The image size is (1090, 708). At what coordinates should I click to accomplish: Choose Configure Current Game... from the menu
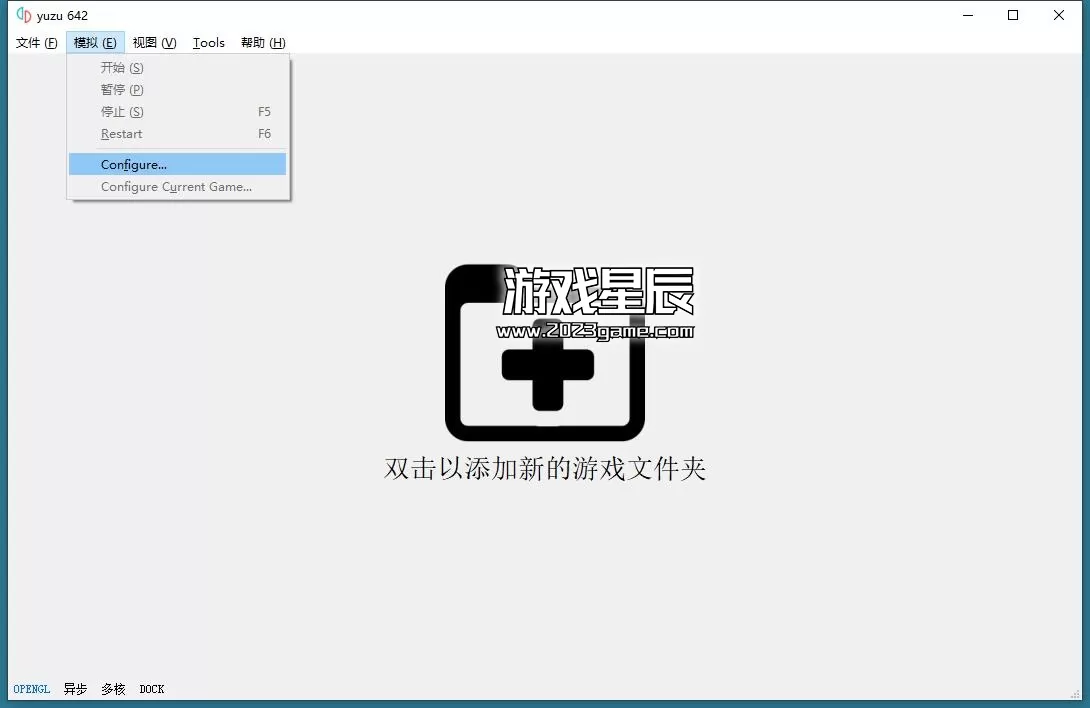pyautogui.click(x=177, y=187)
